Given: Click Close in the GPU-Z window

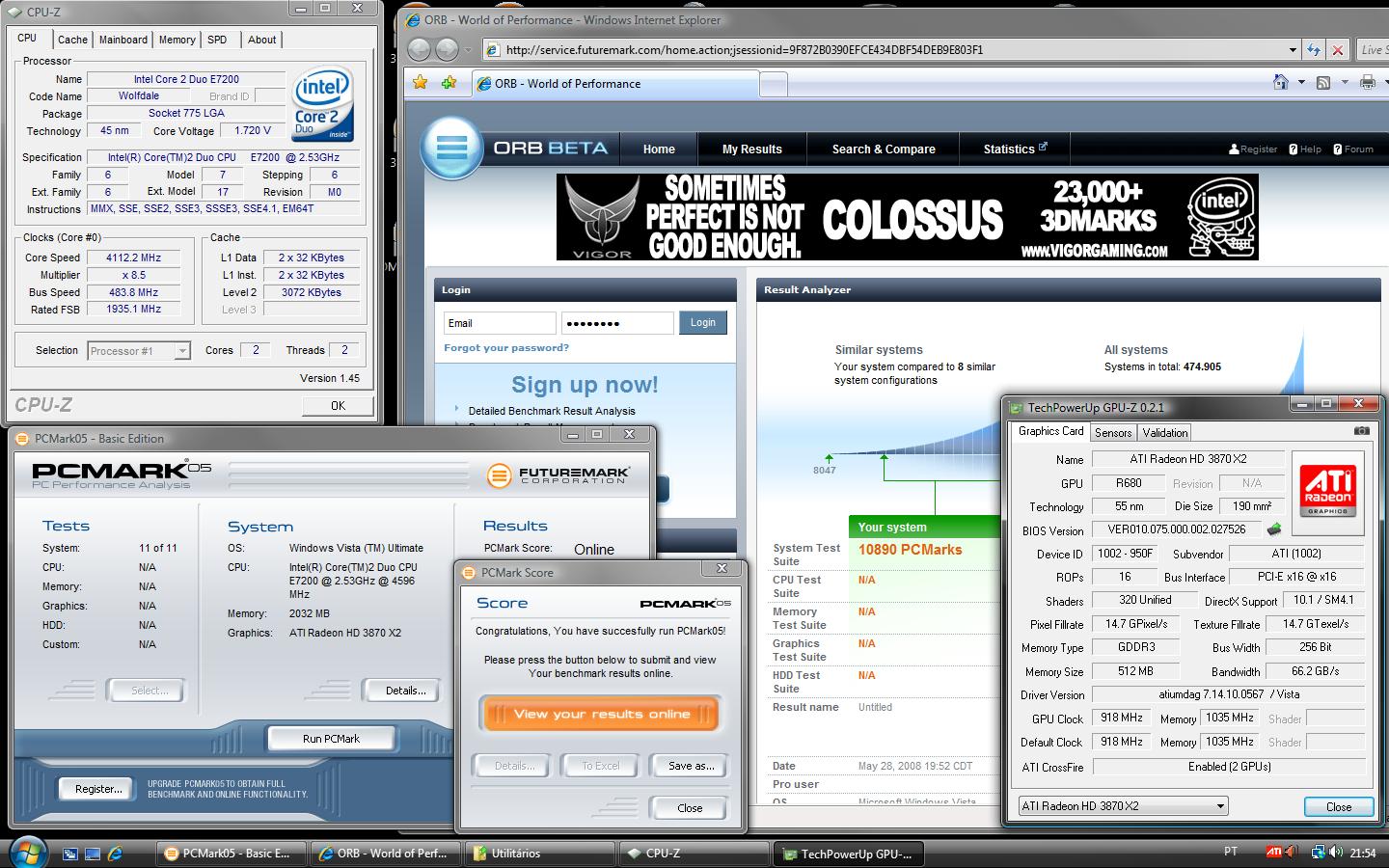Looking at the screenshot, I should click(1339, 806).
